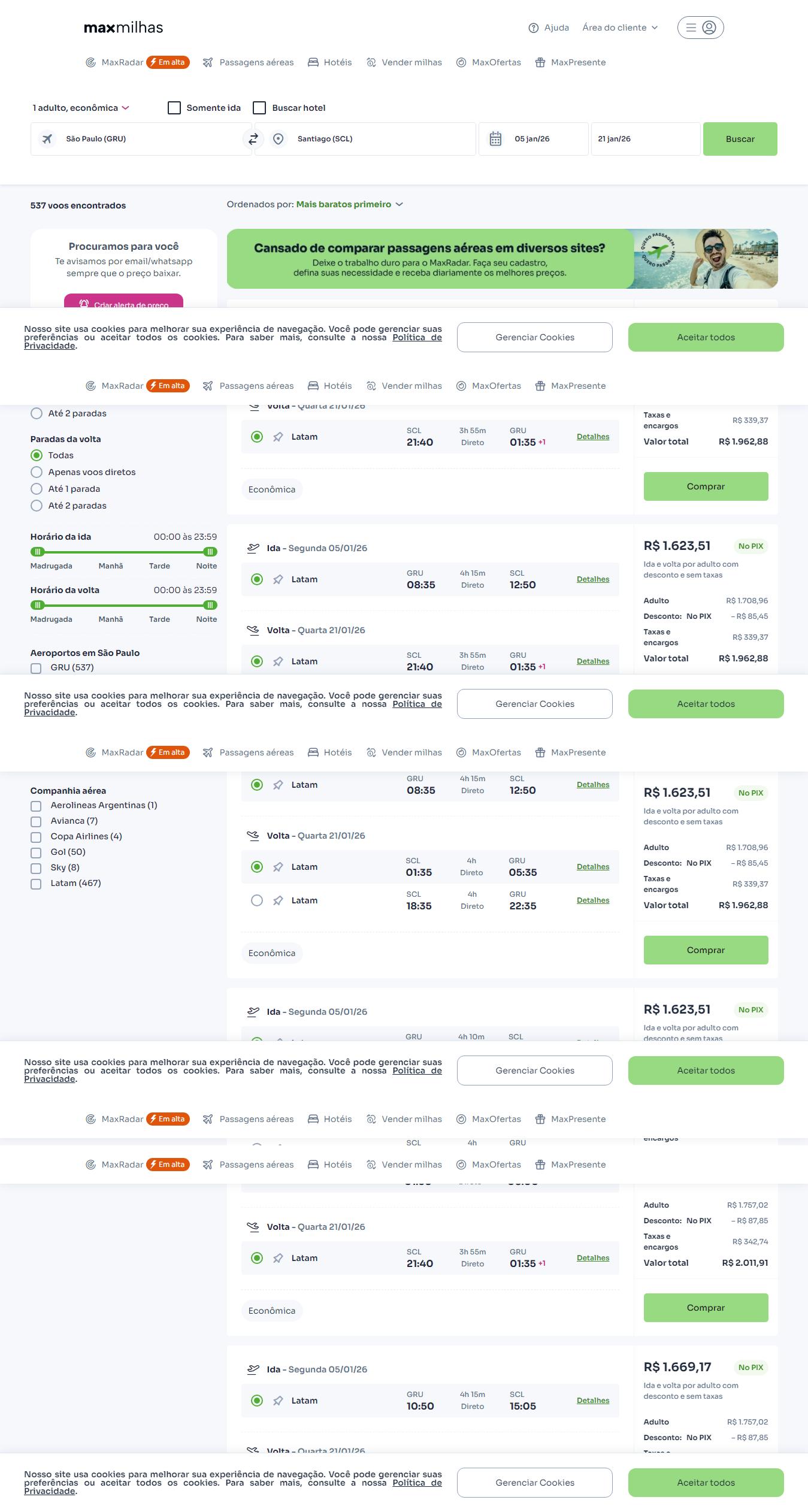Image resolution: width=808 pixels, height=1512 pixels.
Task: Click the maxmilhas logo
Action: (123, 28)
